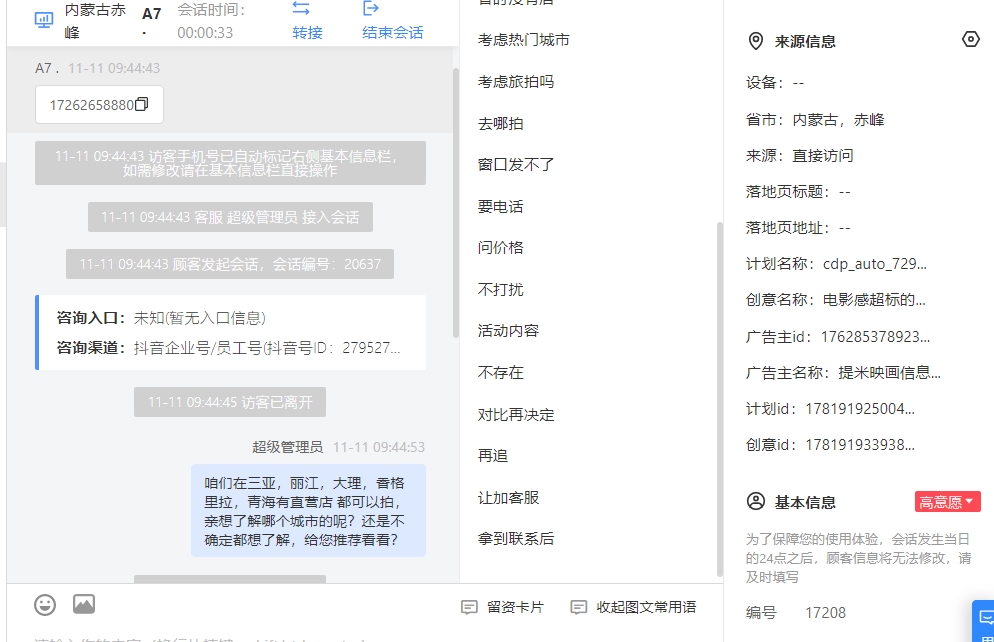Collapse quick phrases via 收起图文常用语
This screenshot has width=994, height=642.
click(x=633, y=607)
